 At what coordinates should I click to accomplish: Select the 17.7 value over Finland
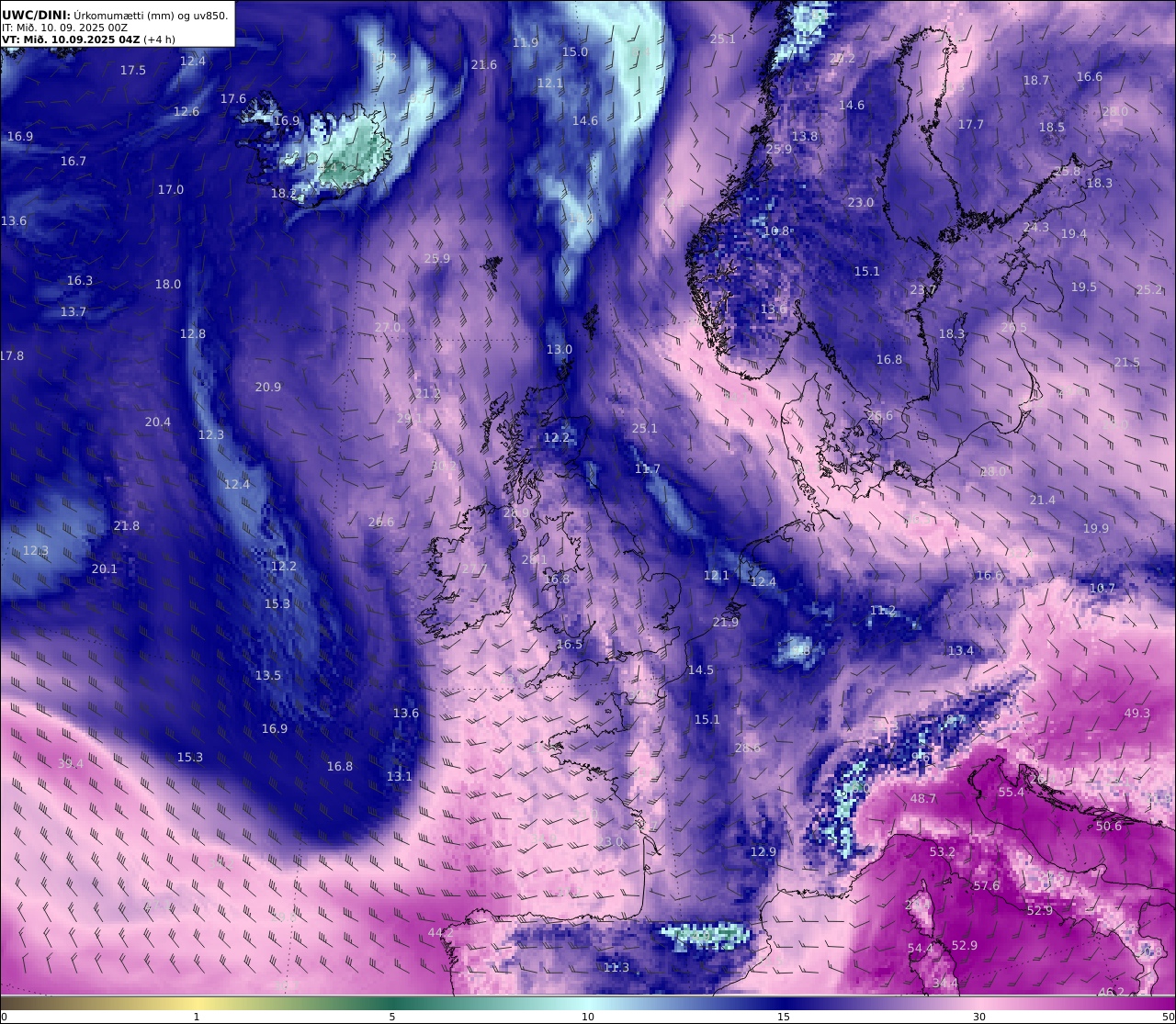(971, 125)
